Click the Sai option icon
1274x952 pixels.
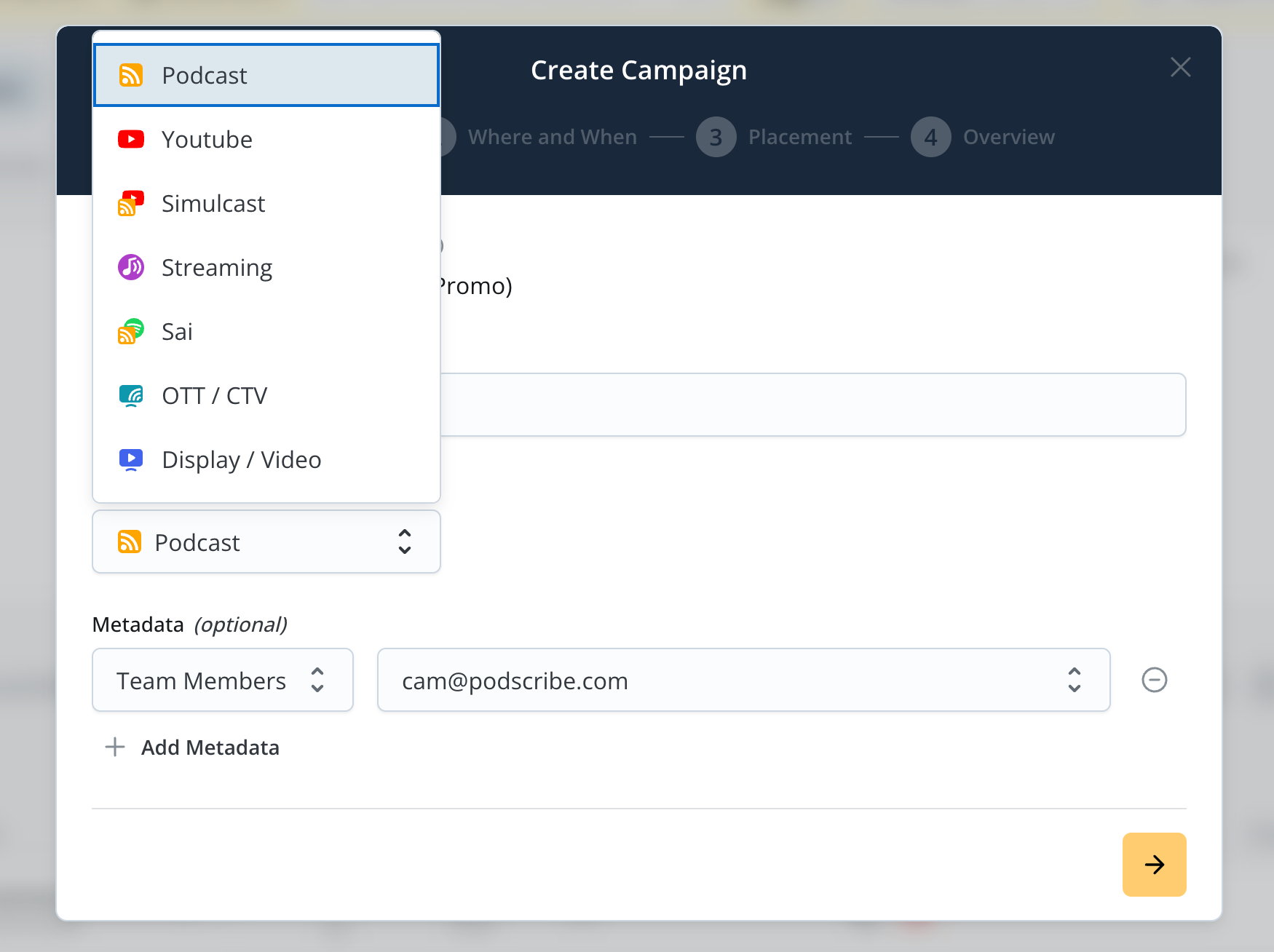tap(131, 332)
